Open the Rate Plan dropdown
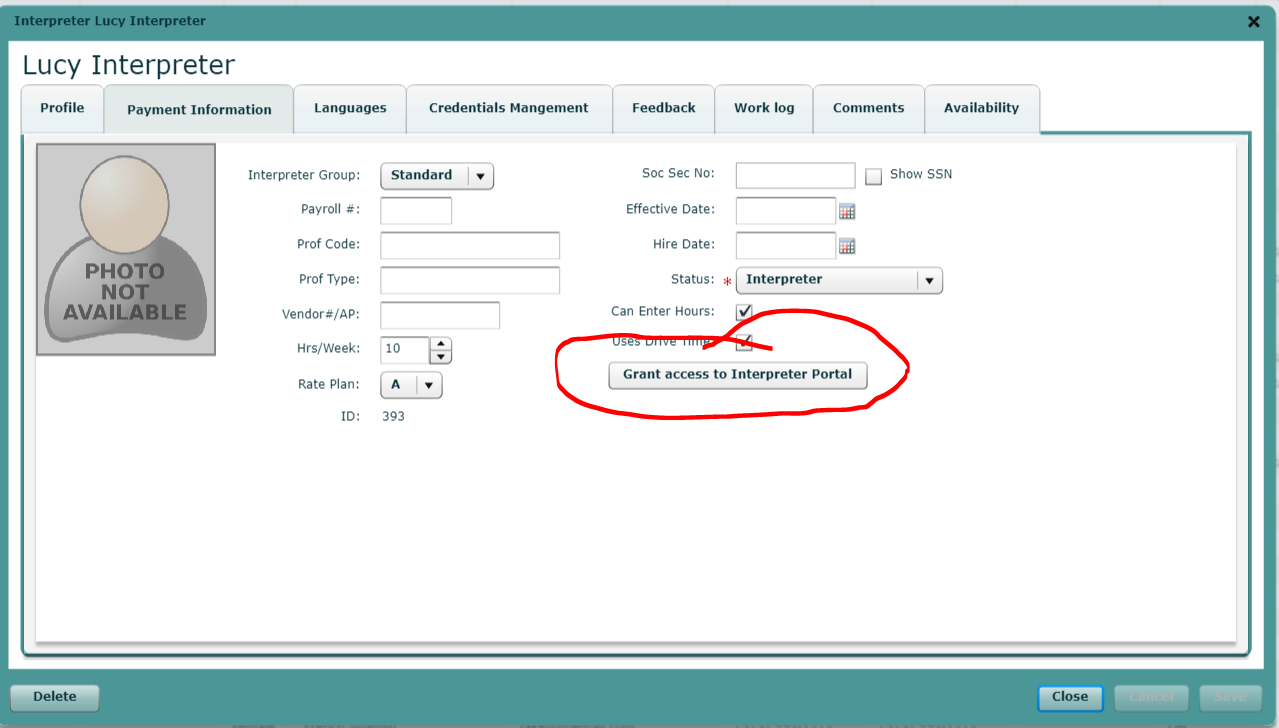1279x728 pixels. [411, 385]
